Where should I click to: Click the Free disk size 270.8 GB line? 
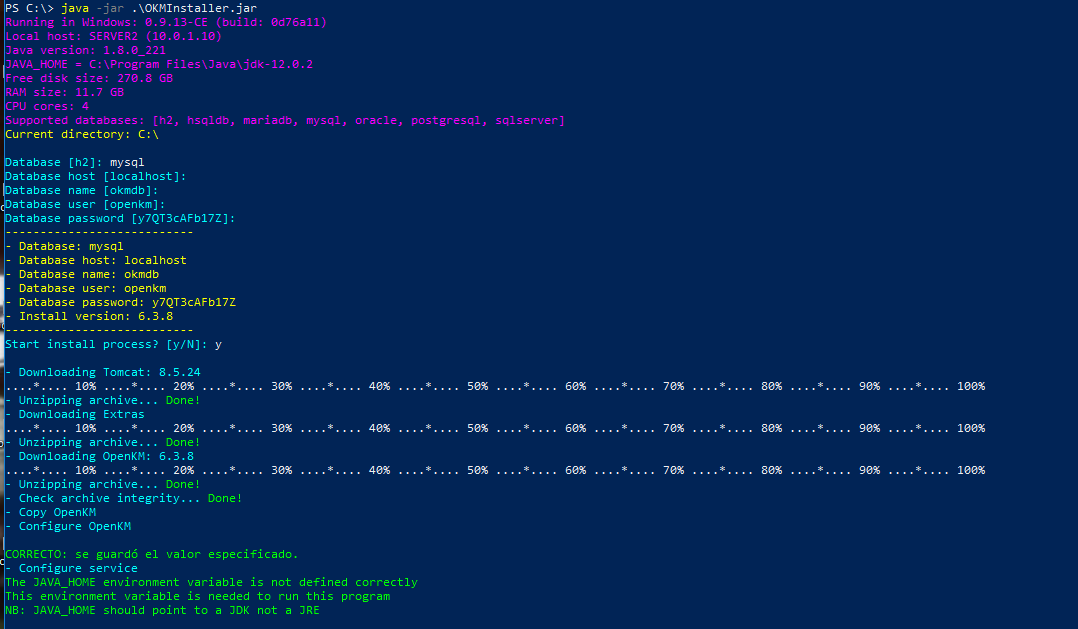88,78
